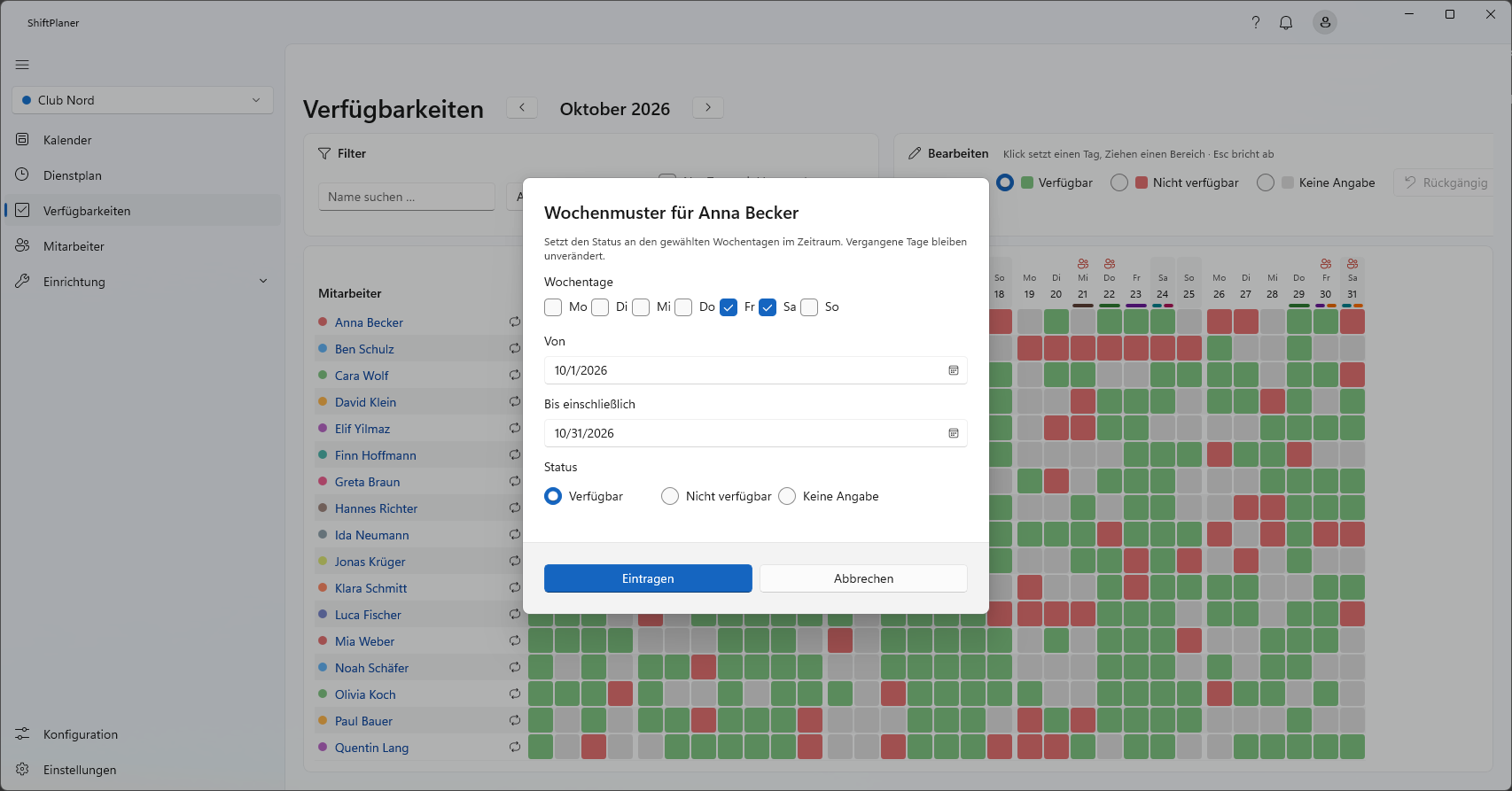Viewport: 1512px width, 791px height.
Task: Select Keine Angabe status in dialog
Action: 787,496
